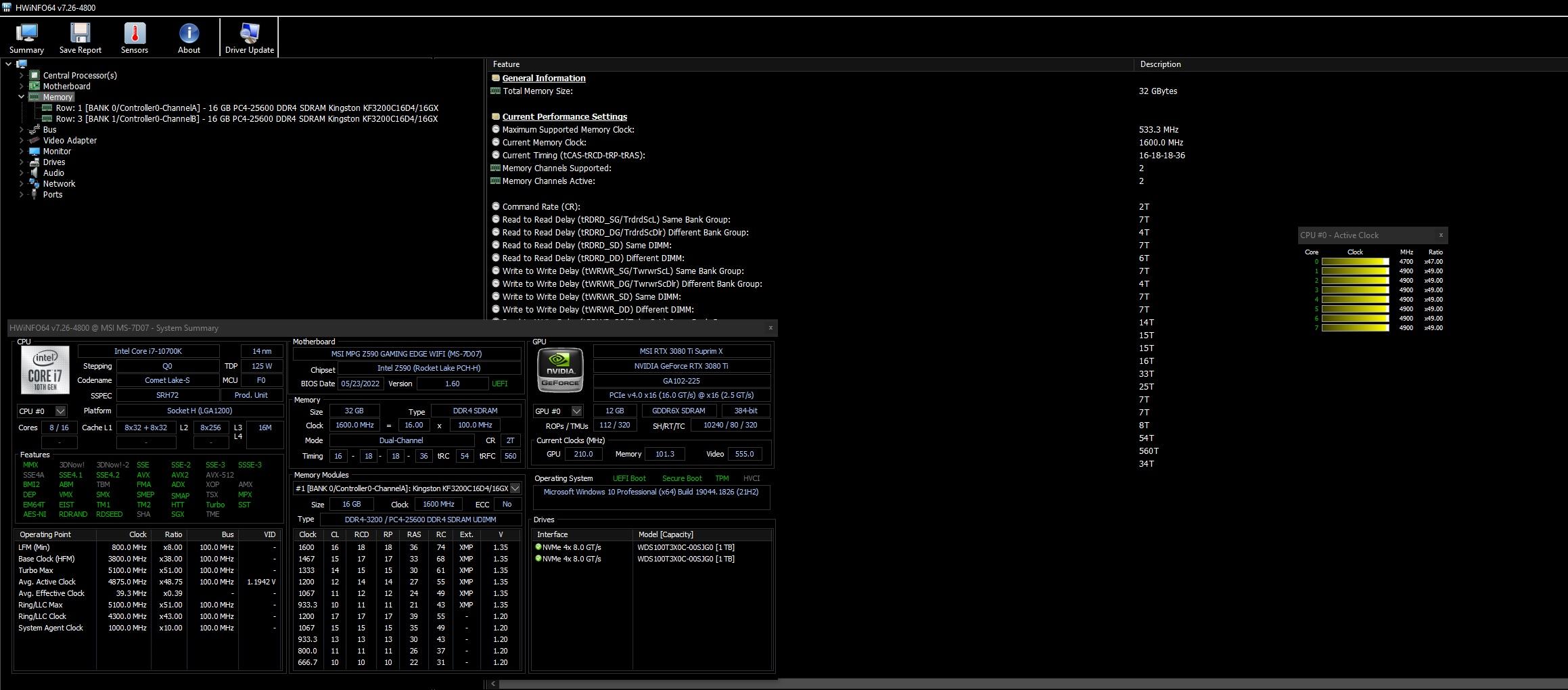Screen dimensions: 1568x690
Task: Select the Drives tree node
Action: tap(54, 162)
